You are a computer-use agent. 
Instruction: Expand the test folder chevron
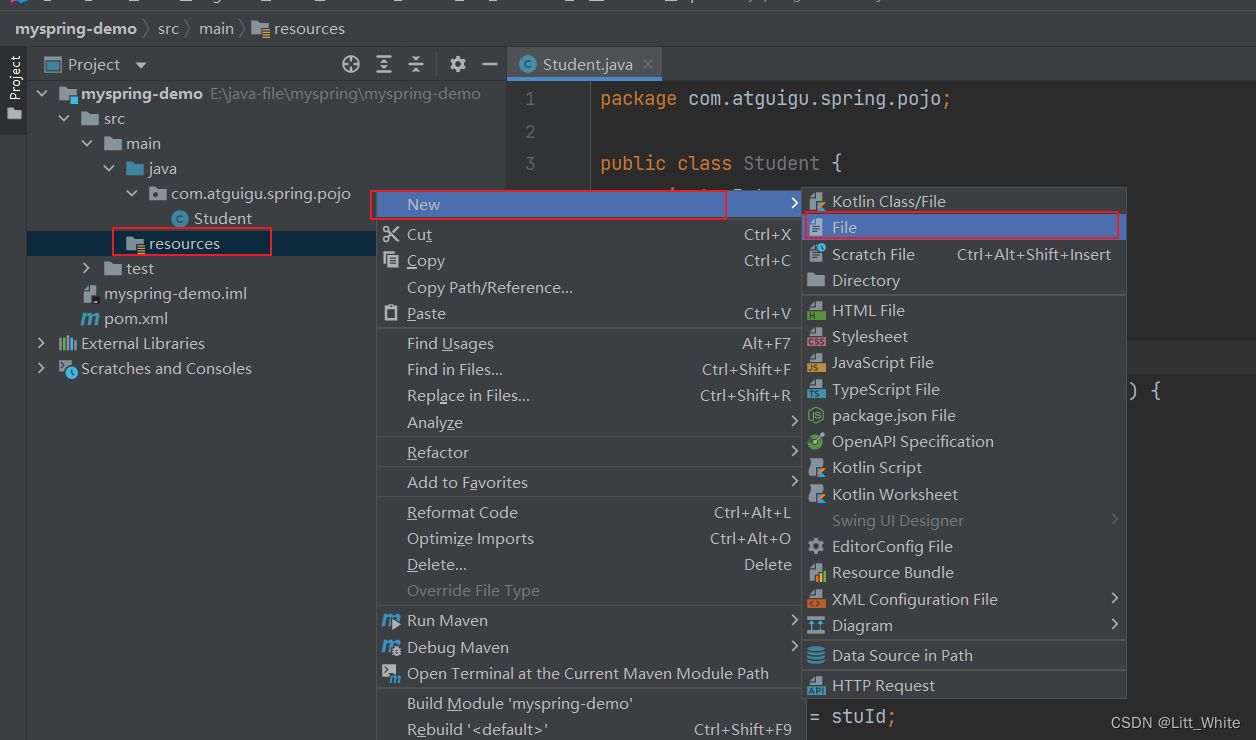point(88,269)
